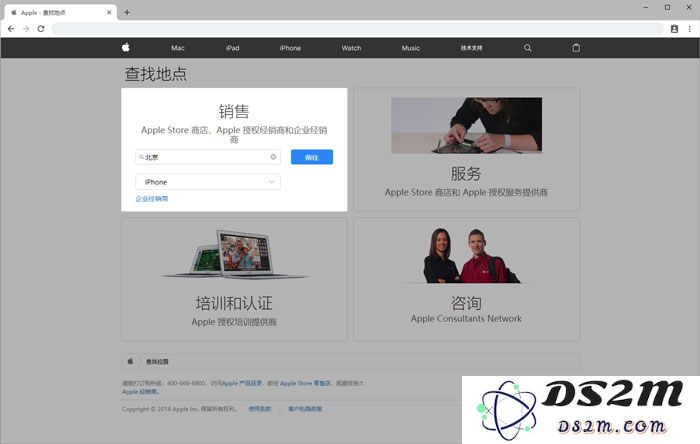Click the Apple icon in footer breadcrumb
The image size is (700, 444).
pos(130,361)
